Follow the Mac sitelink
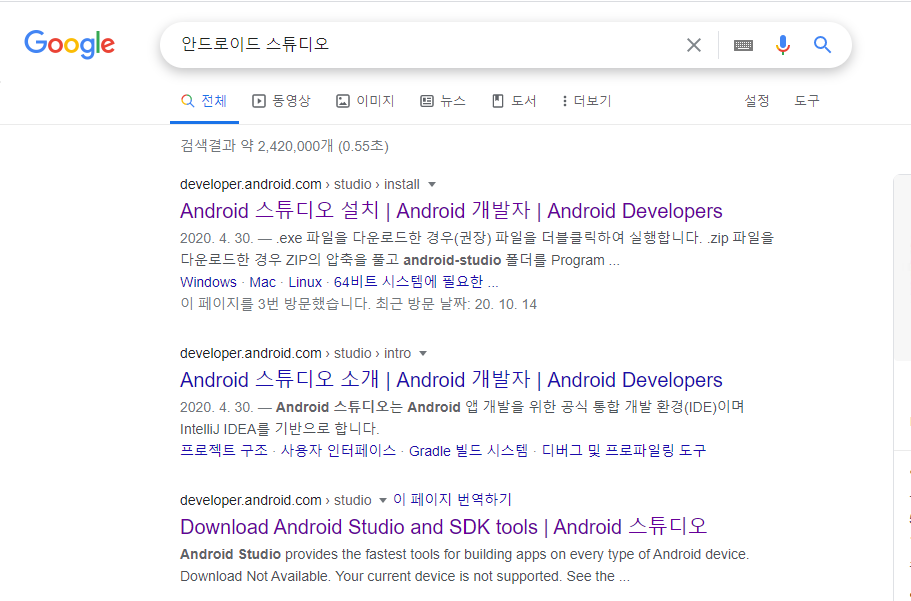Image resolution: width=911 pixels, height=601 pixels. [x=263, y=282]
